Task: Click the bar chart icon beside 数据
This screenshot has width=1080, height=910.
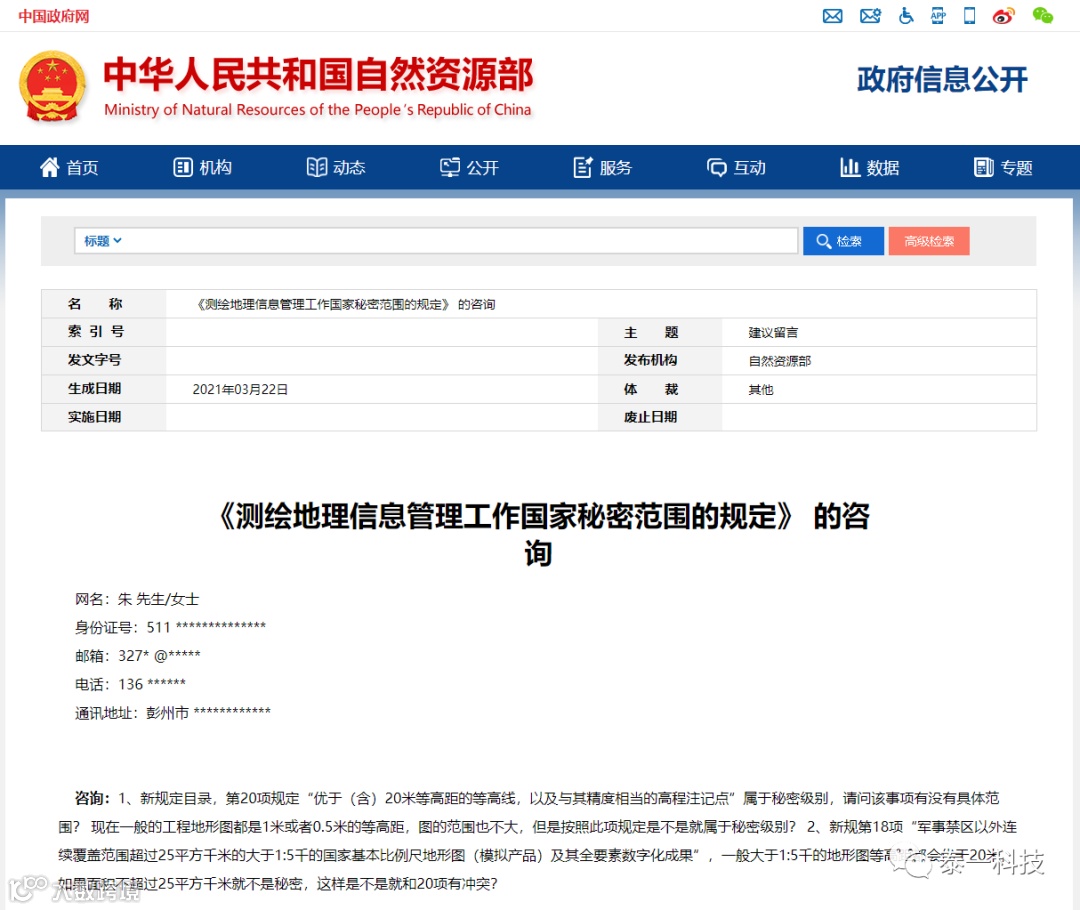Action: pyautogui.click(x=850, y=167)
